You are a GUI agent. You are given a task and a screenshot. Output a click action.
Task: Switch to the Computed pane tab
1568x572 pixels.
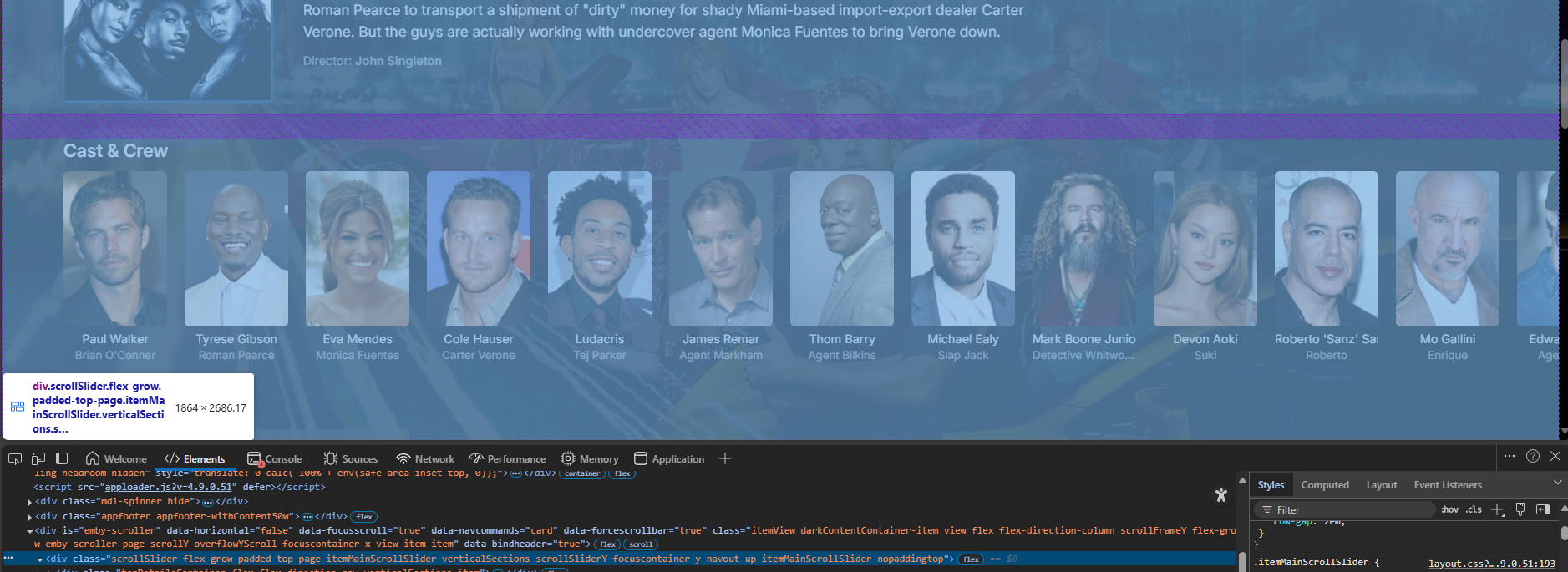[1325, 484]
